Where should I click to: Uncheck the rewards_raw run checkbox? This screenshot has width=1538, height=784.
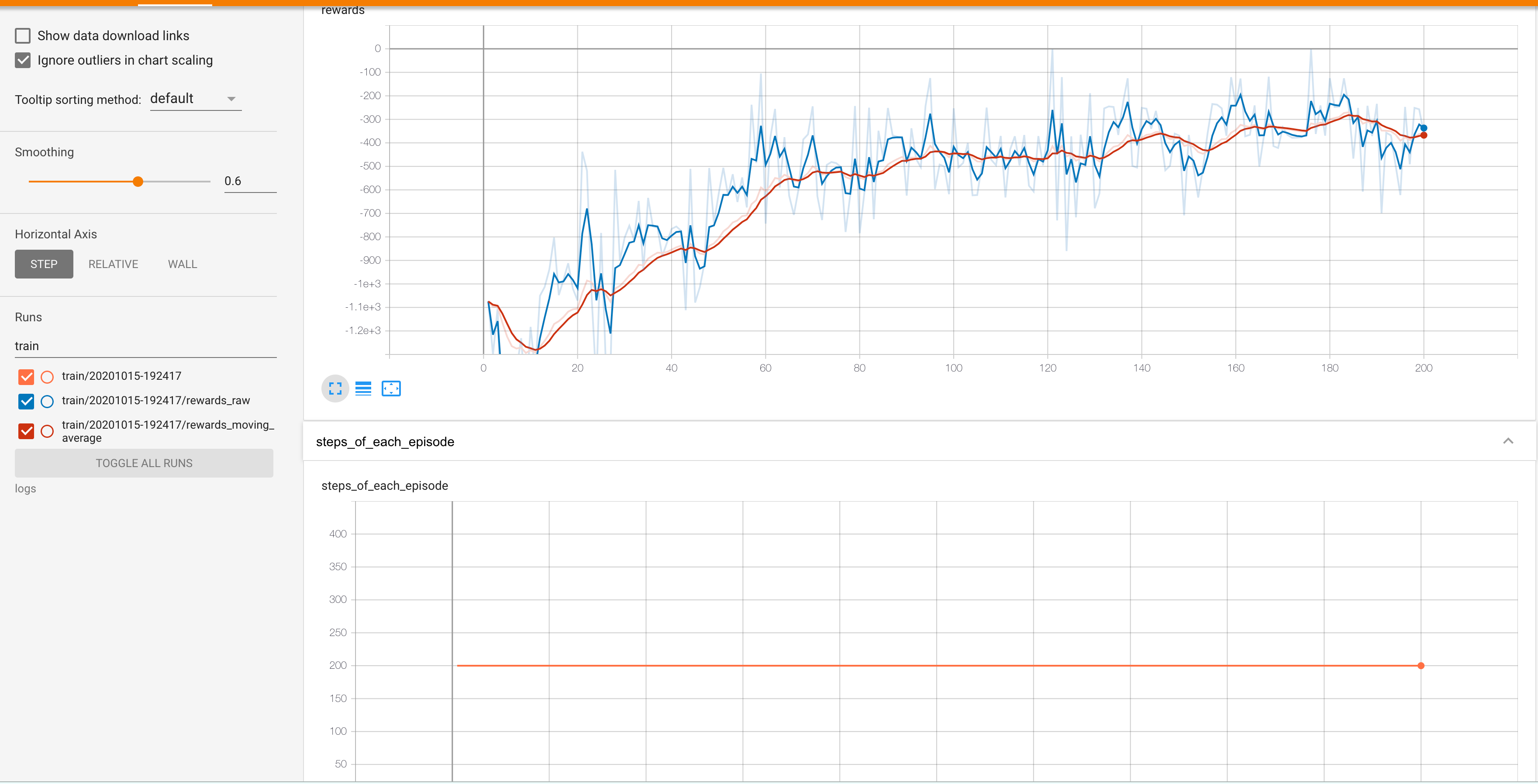tap(26, 402)
